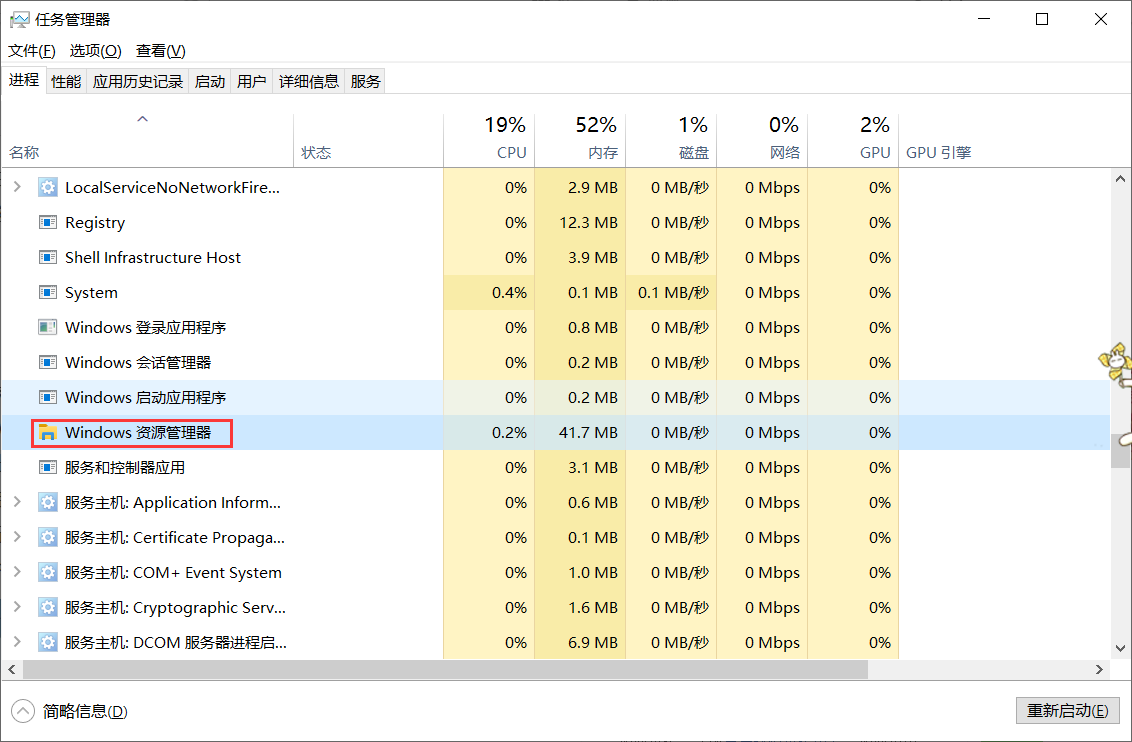Click the horizontal scrollbar thumb

445,670
